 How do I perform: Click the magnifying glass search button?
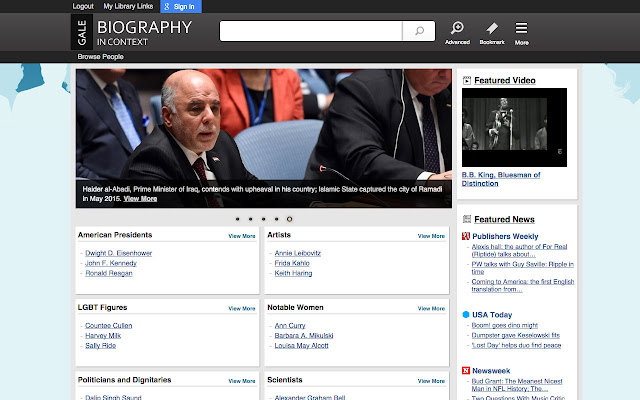click(x=419, y=31)
